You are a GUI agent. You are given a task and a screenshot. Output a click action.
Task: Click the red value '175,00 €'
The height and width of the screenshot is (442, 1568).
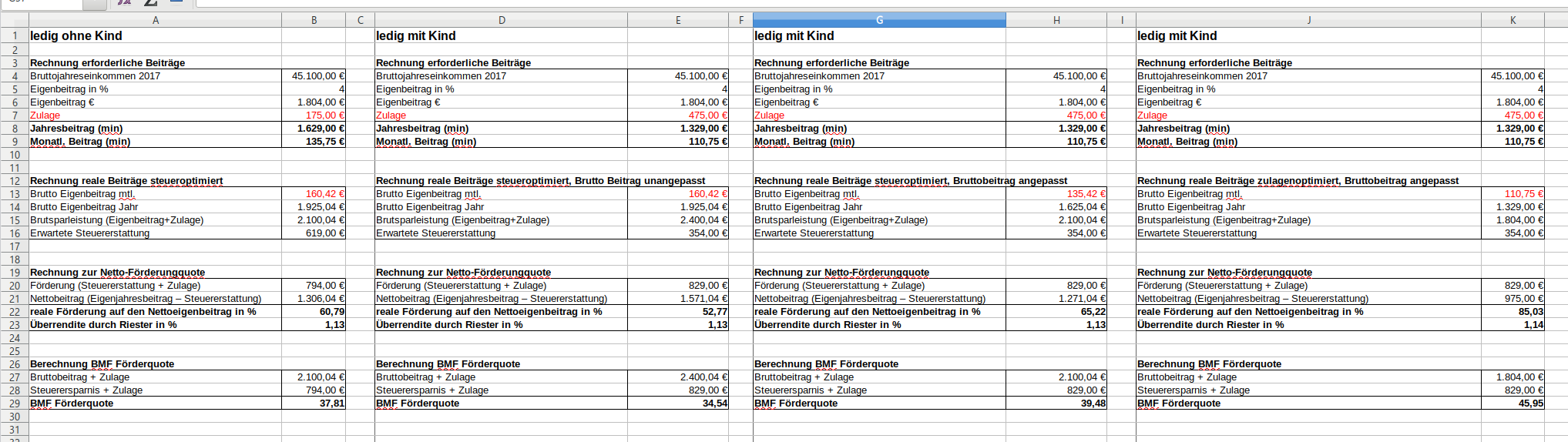[x=325, y=116]
